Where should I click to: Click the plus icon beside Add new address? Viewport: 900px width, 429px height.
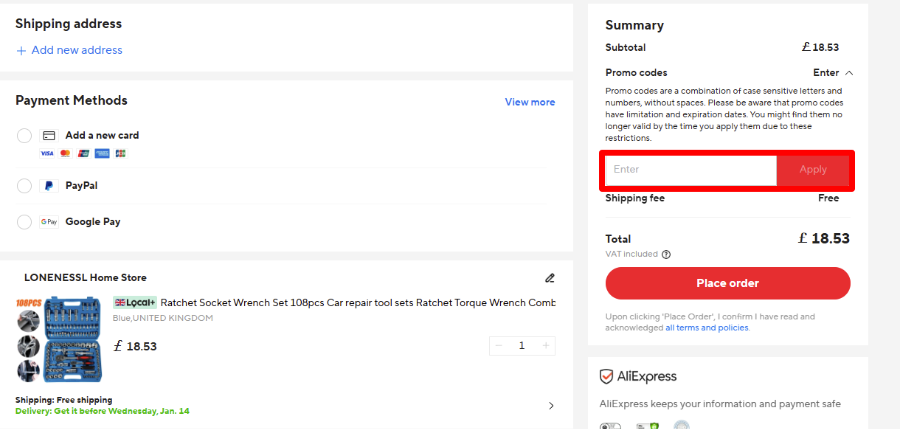pyautogui.click(x=21, y=51)
